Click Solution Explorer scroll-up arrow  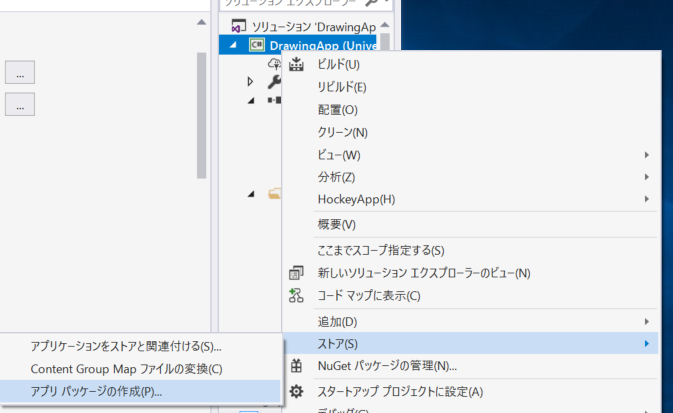coord(385,24)
